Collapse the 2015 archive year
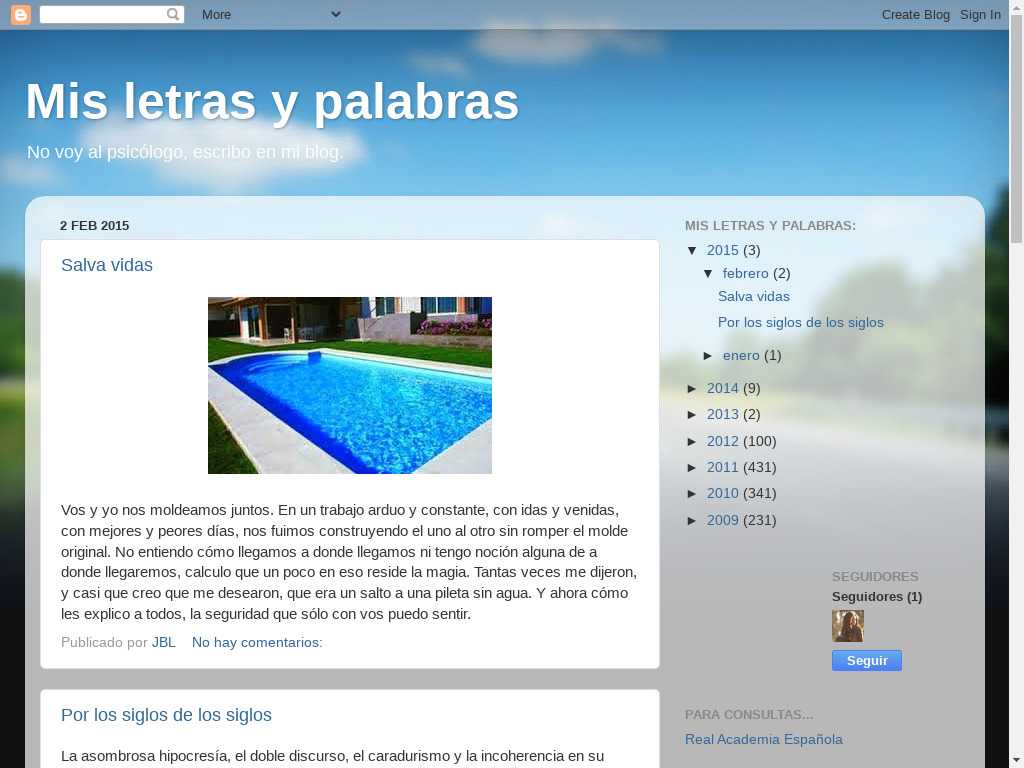1024x768 pixels. 693,251
